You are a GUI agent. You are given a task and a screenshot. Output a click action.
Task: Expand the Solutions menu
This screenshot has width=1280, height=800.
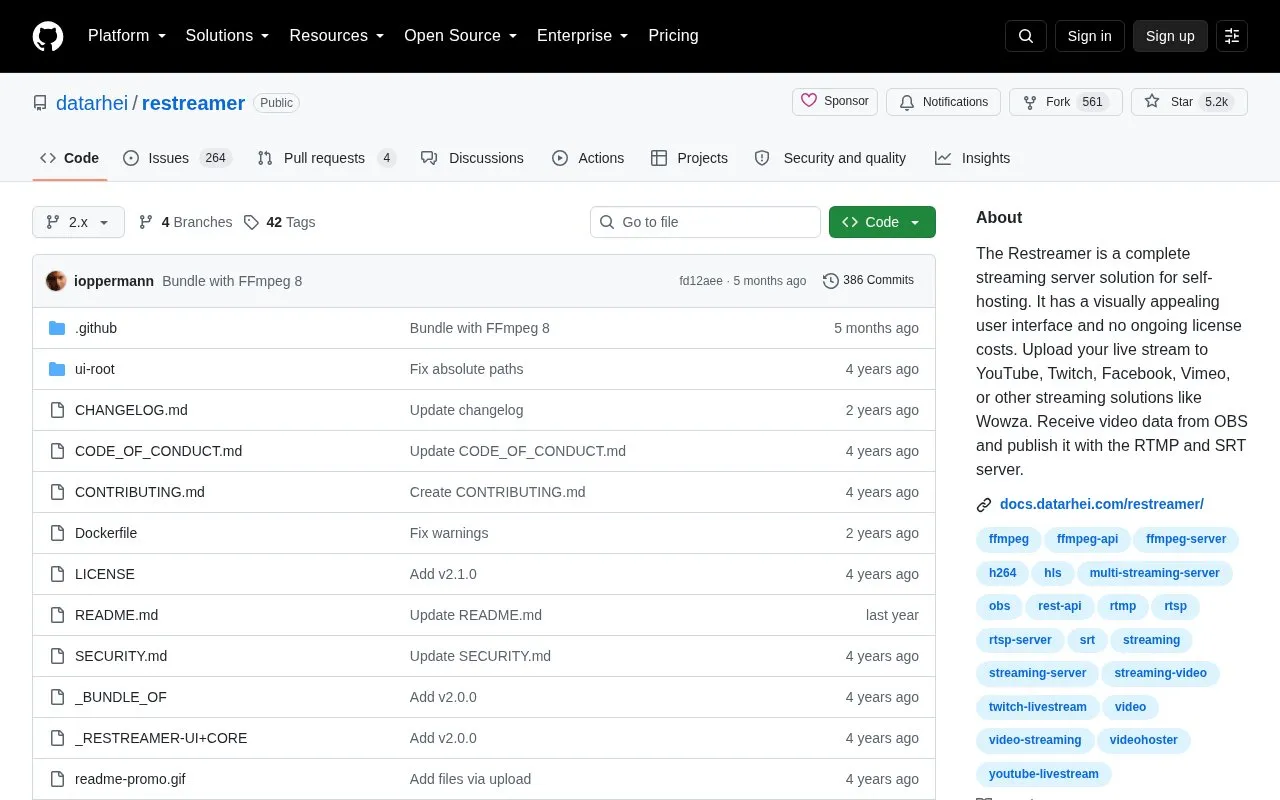(227, 36)
